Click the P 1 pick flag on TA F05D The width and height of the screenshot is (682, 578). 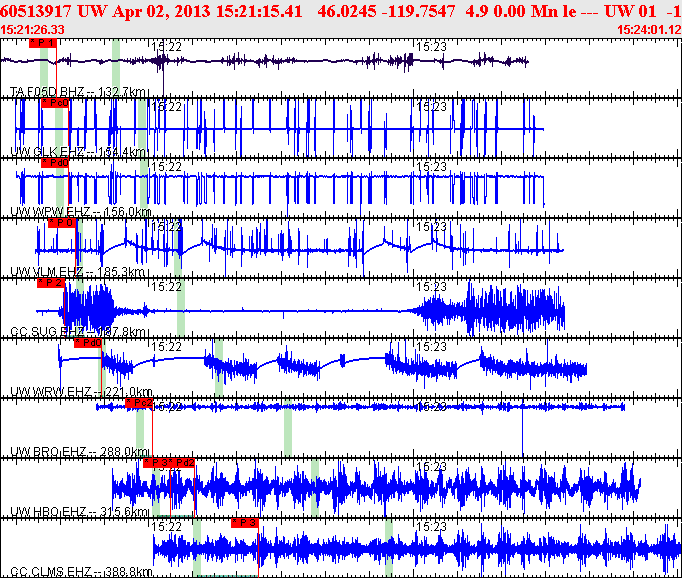43,44
